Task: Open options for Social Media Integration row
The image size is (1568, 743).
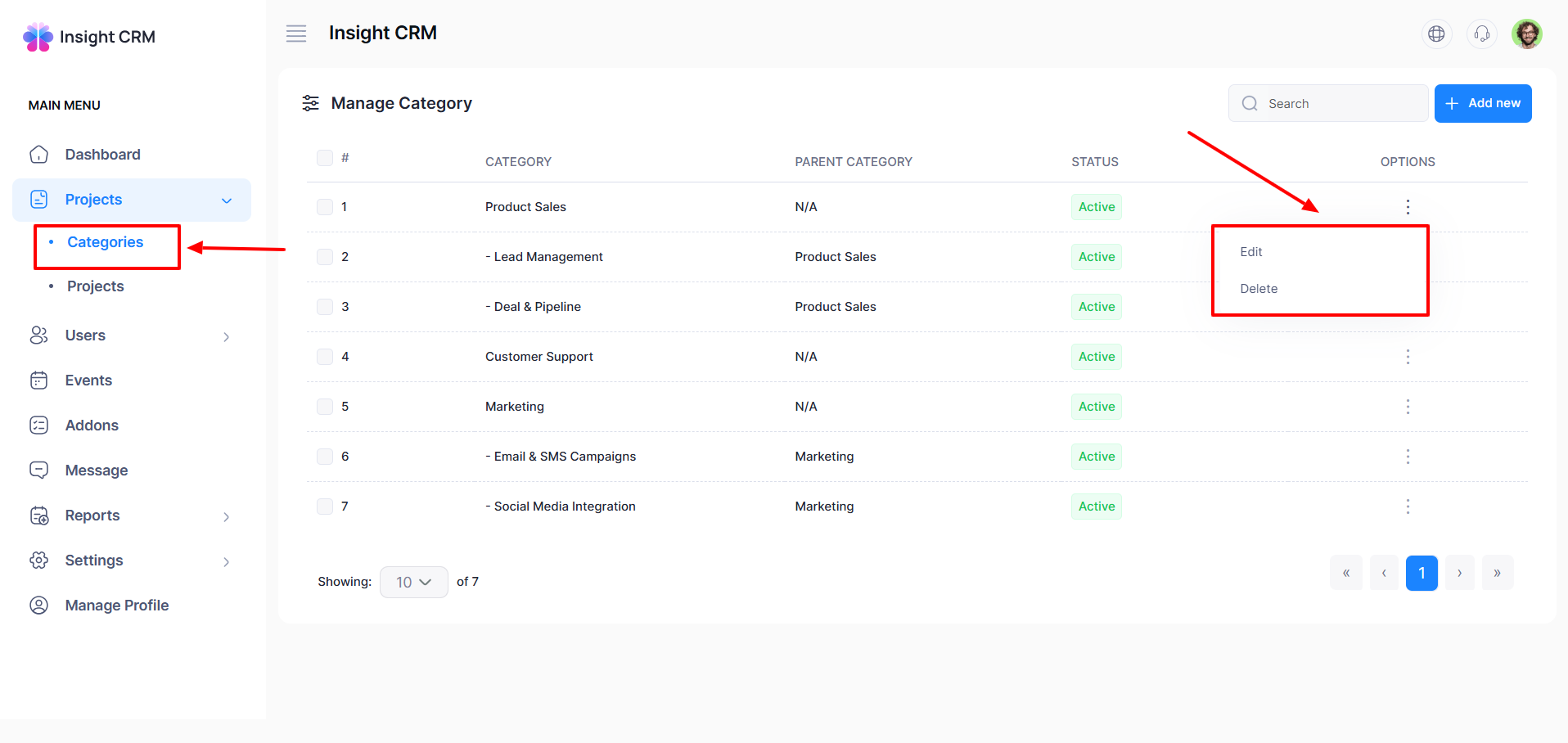Action: tap(1408, 507)
